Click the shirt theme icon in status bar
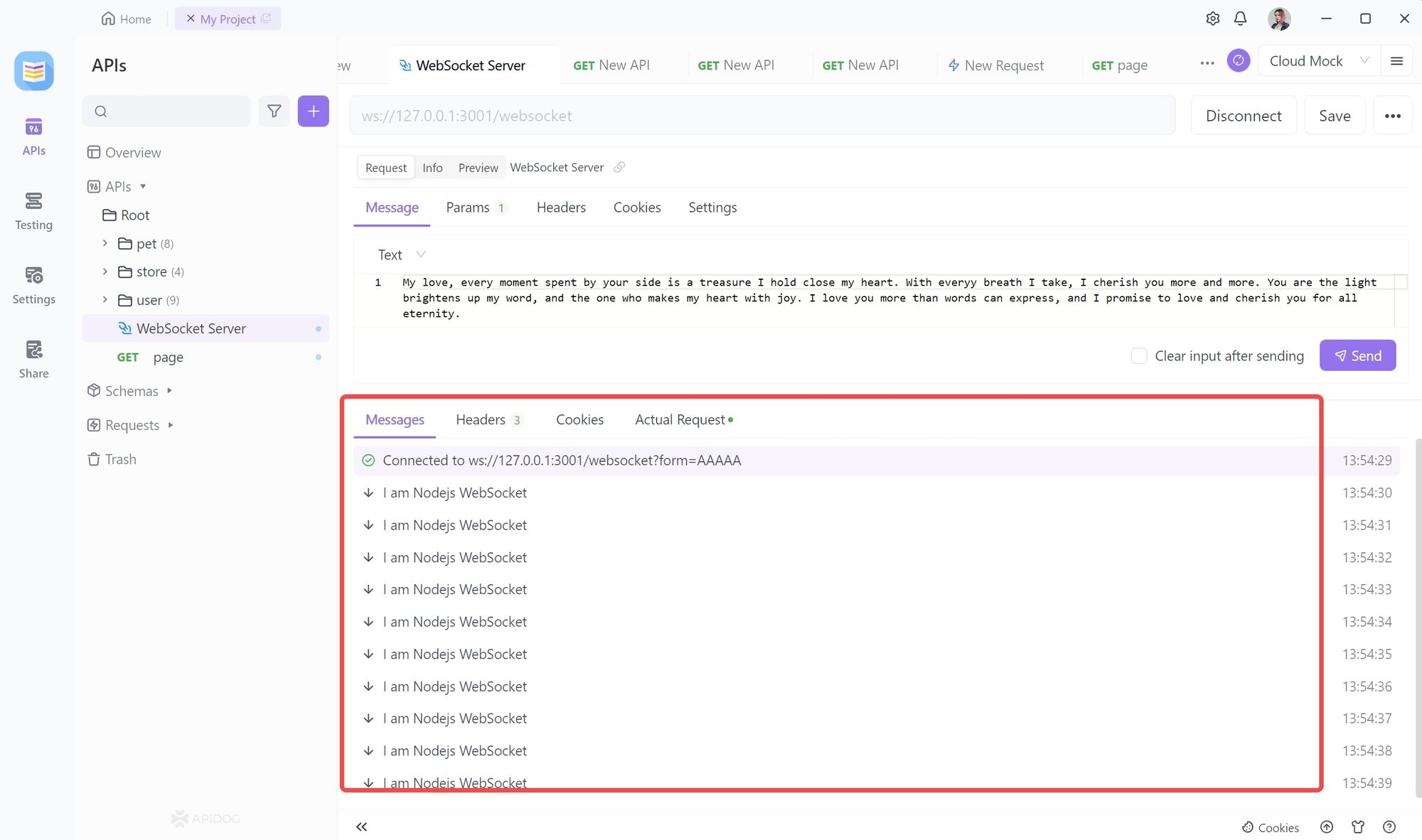1422x840 pixels. [1358, 826]
